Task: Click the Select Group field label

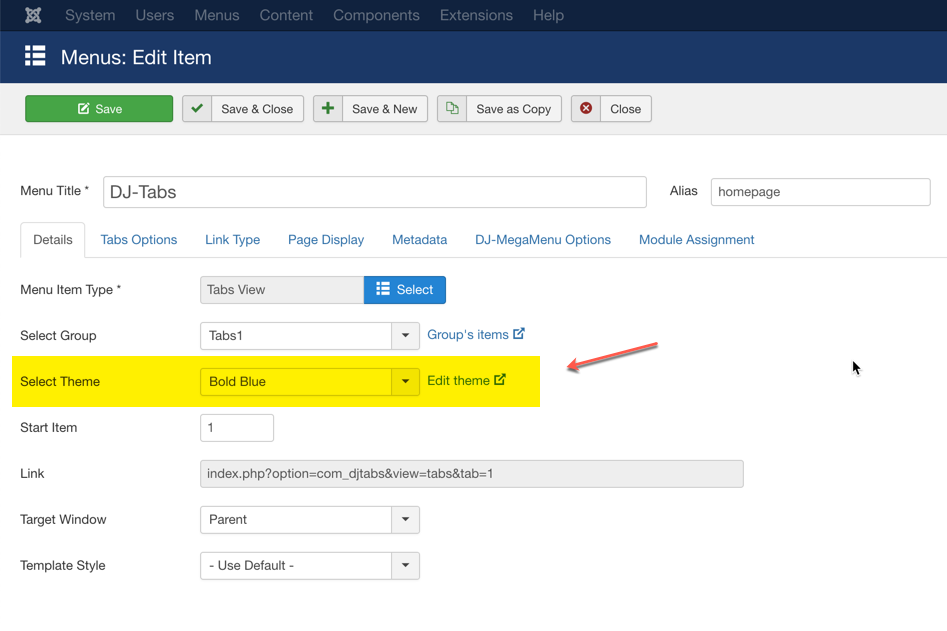Action: pos(58,336)
